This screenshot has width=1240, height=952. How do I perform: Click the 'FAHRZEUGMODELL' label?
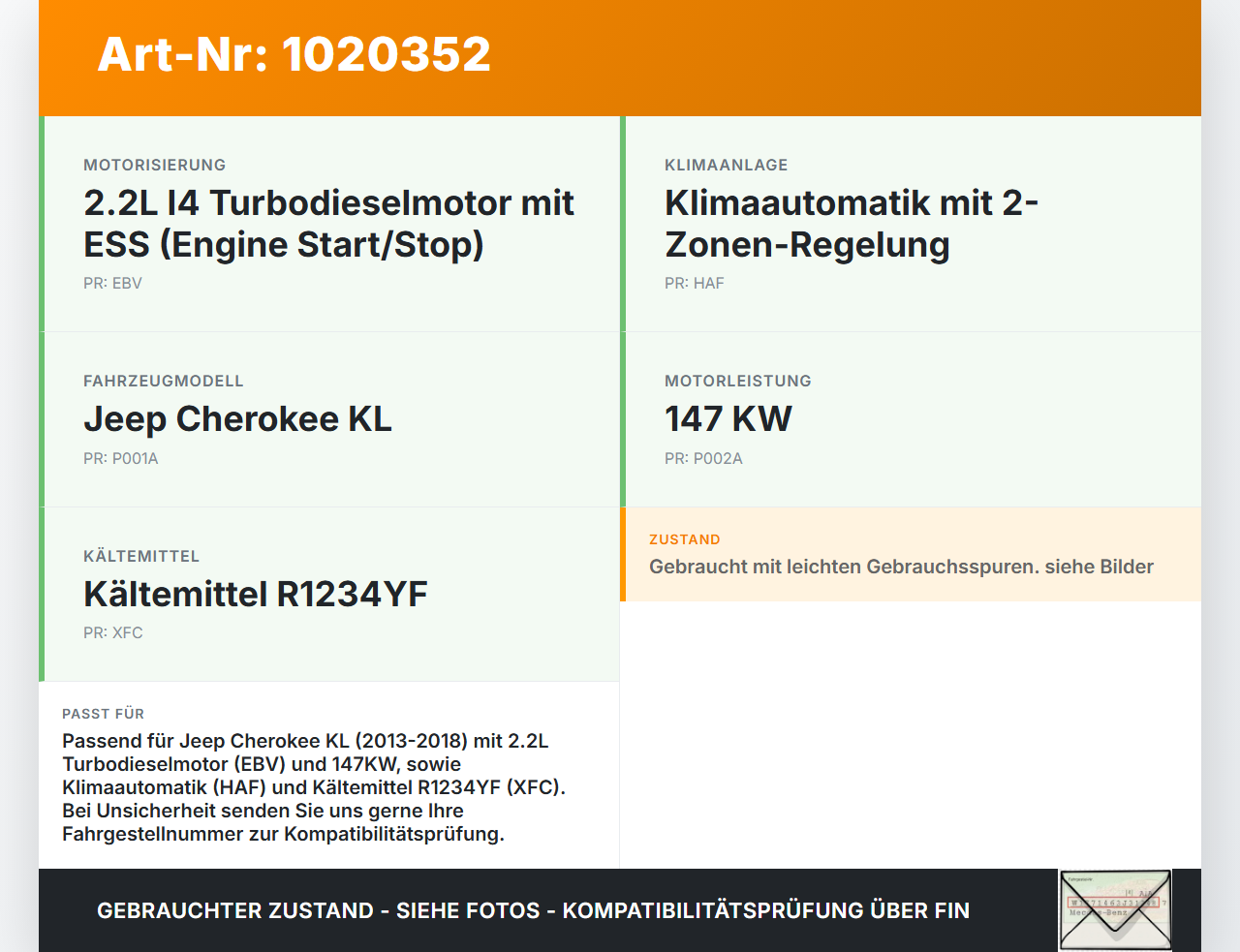click(x=164, y=381)
